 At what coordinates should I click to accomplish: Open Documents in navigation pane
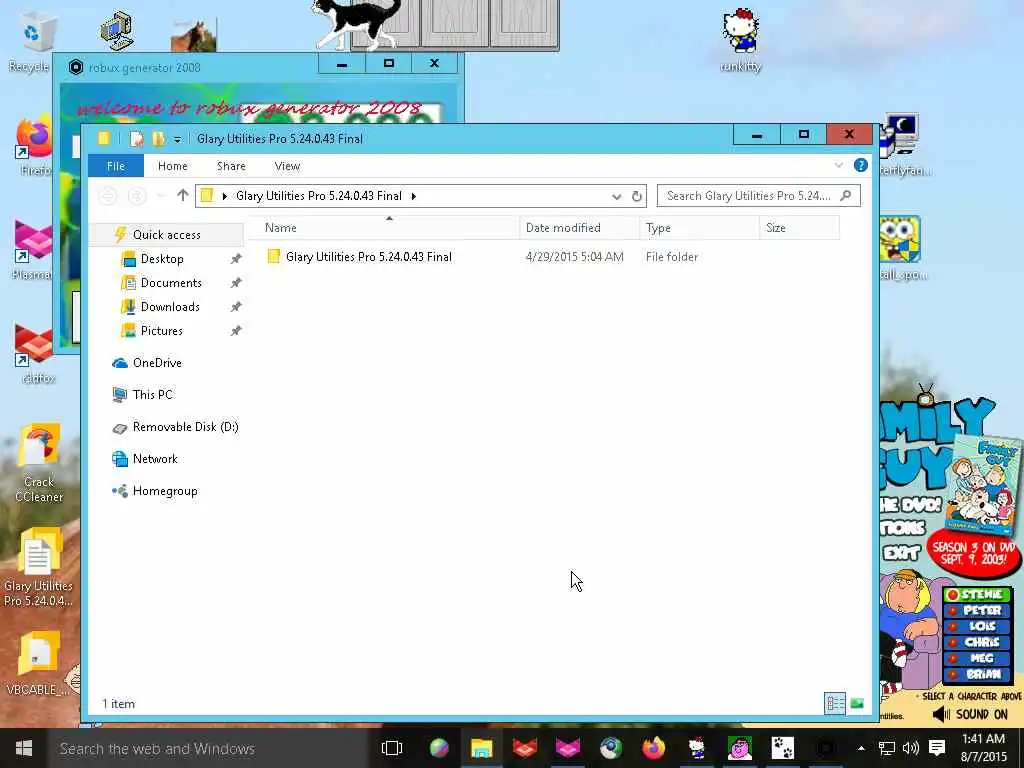coord(171,283)
